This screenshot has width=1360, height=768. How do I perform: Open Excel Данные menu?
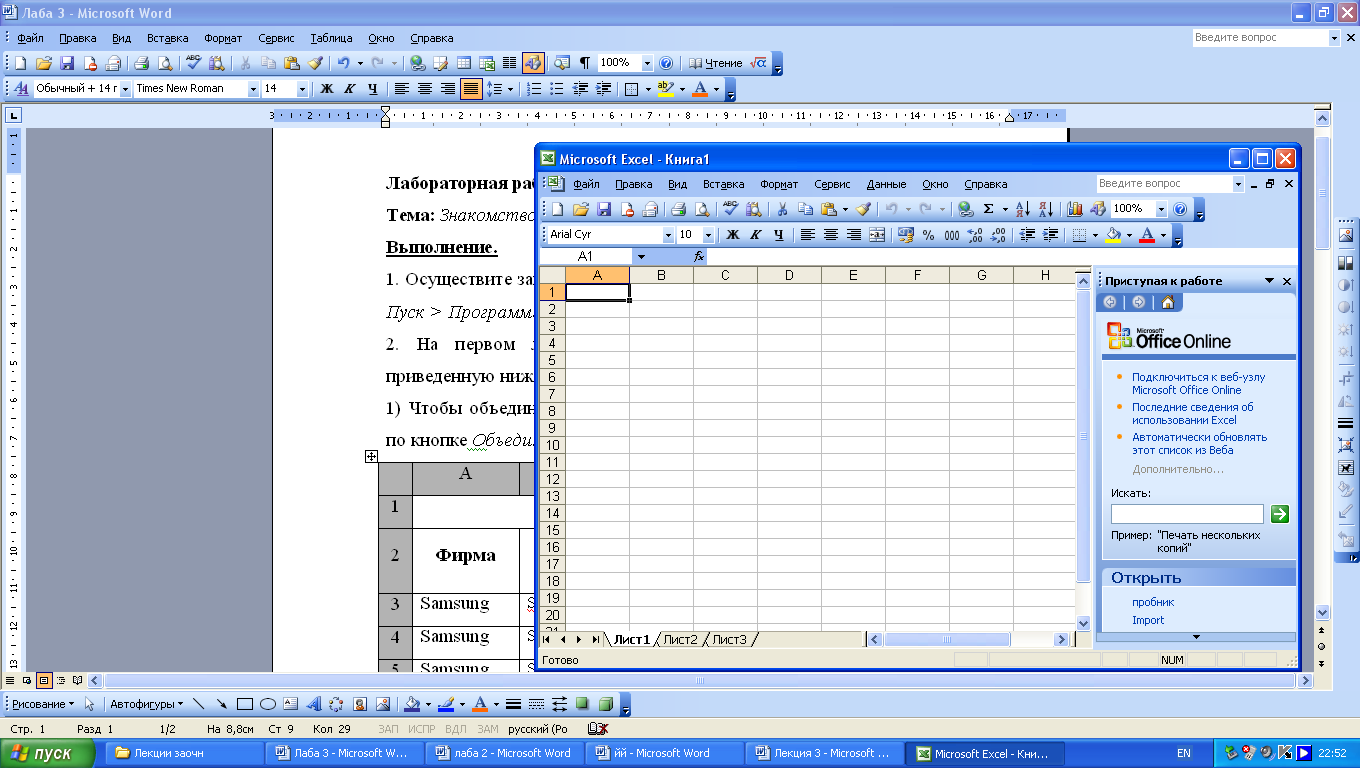click(886, 184)
